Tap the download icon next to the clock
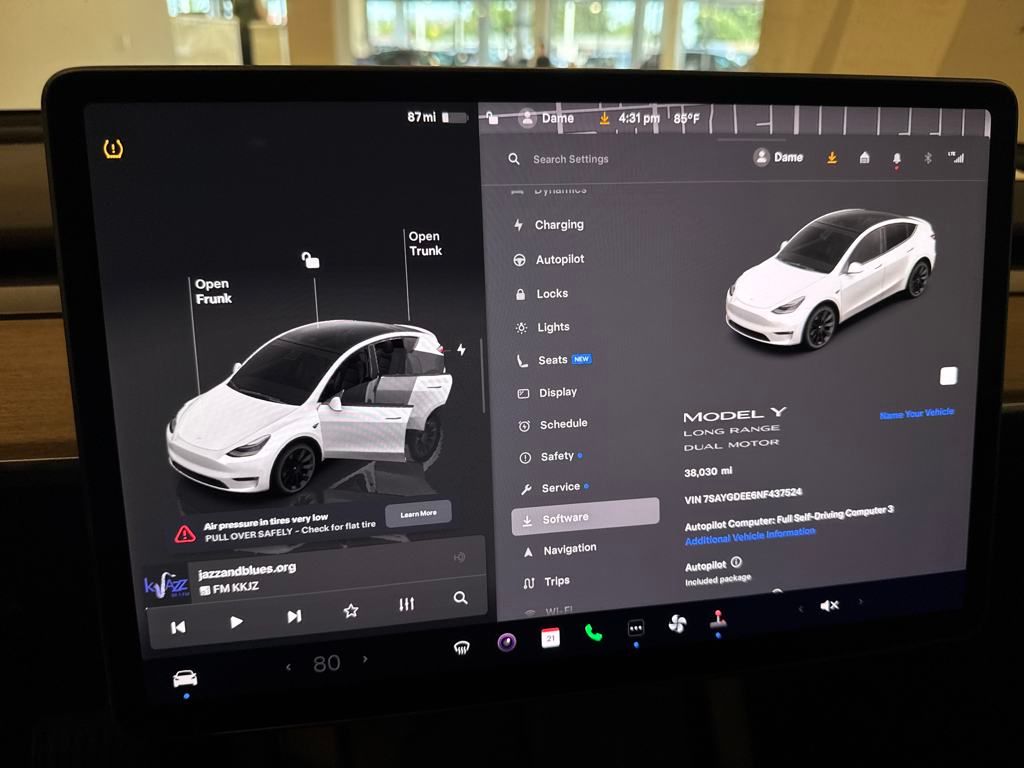The image size is (1024, 768). pos(605,118)
